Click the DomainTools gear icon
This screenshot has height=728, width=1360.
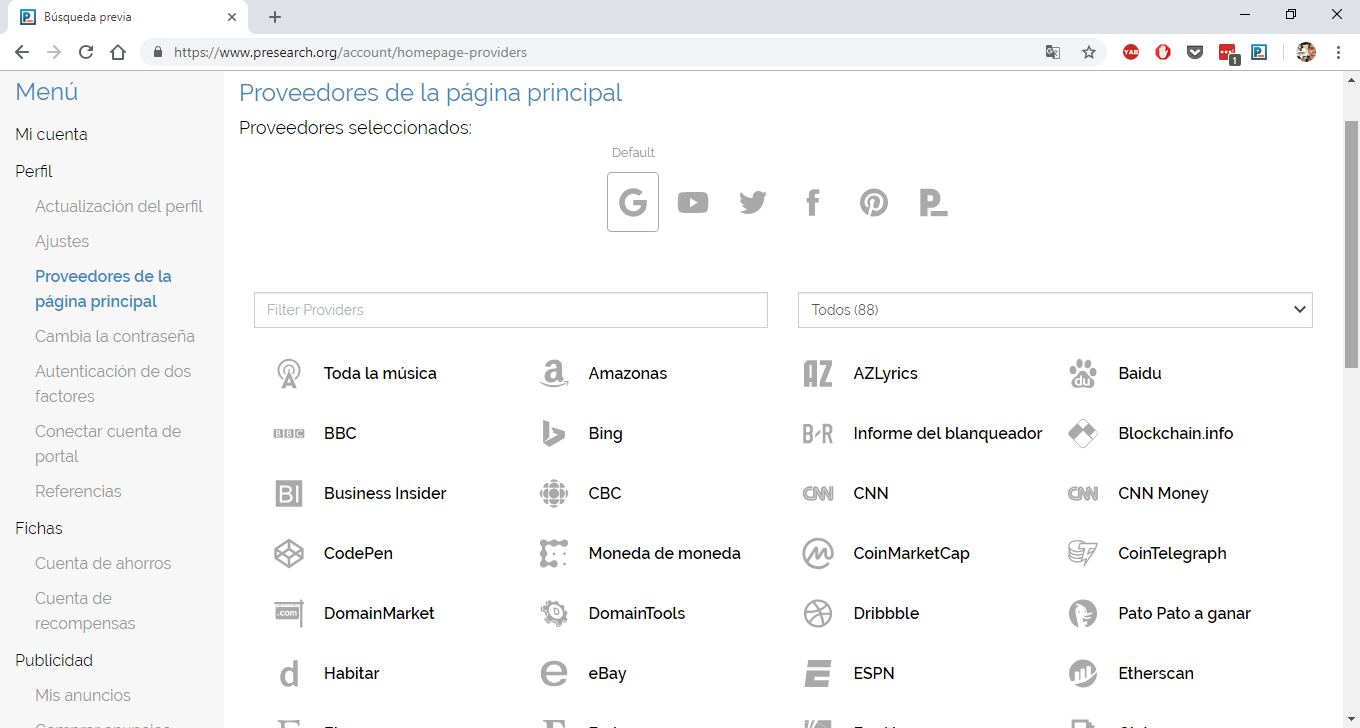[554, 613]
